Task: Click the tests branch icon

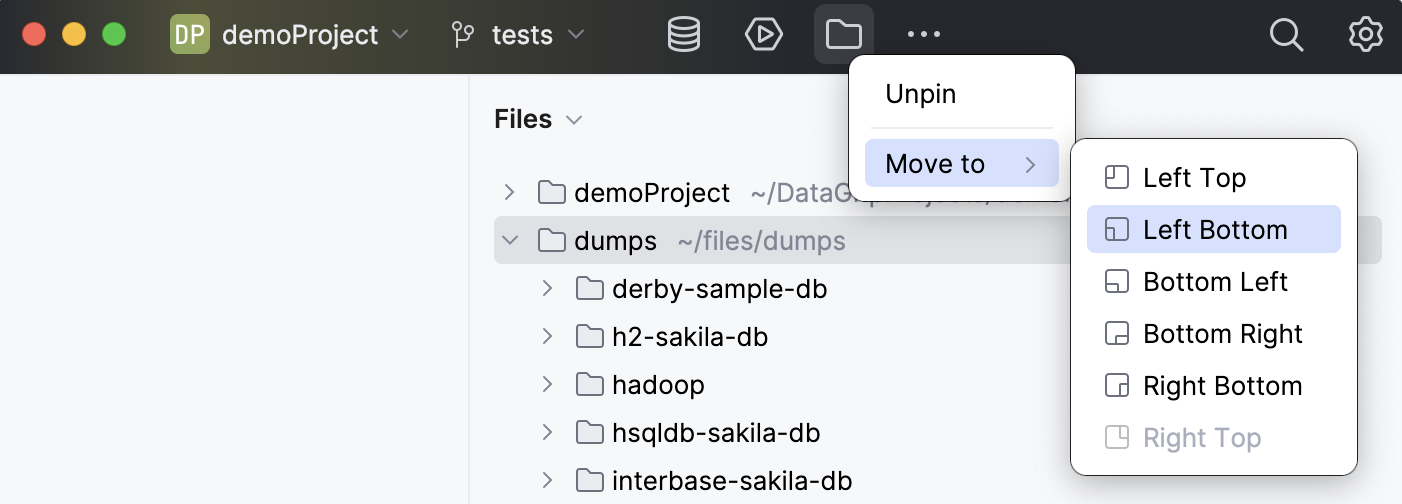Action: point(463,36)
